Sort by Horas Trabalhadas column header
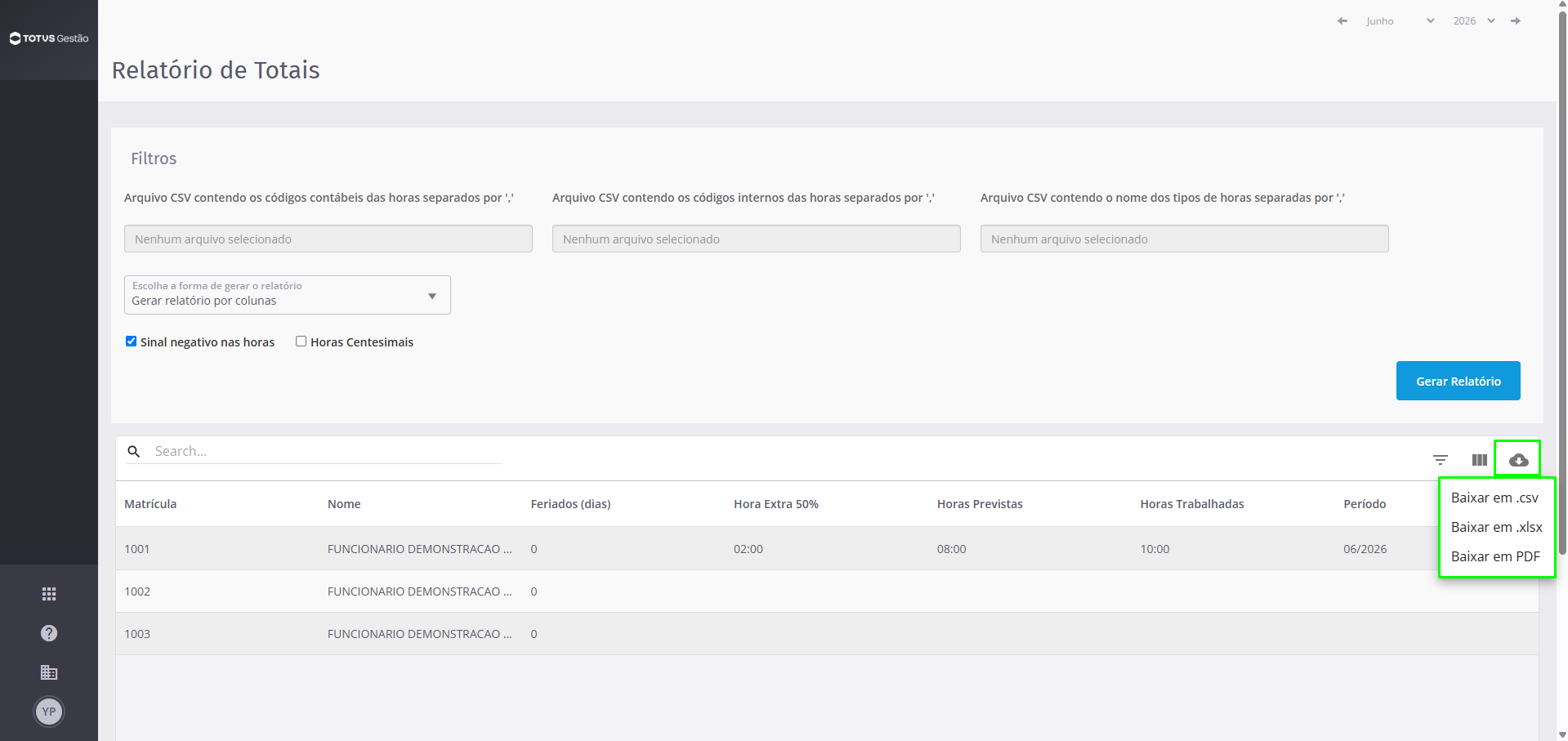The image size is (1568, 741). pos(1192,504)
